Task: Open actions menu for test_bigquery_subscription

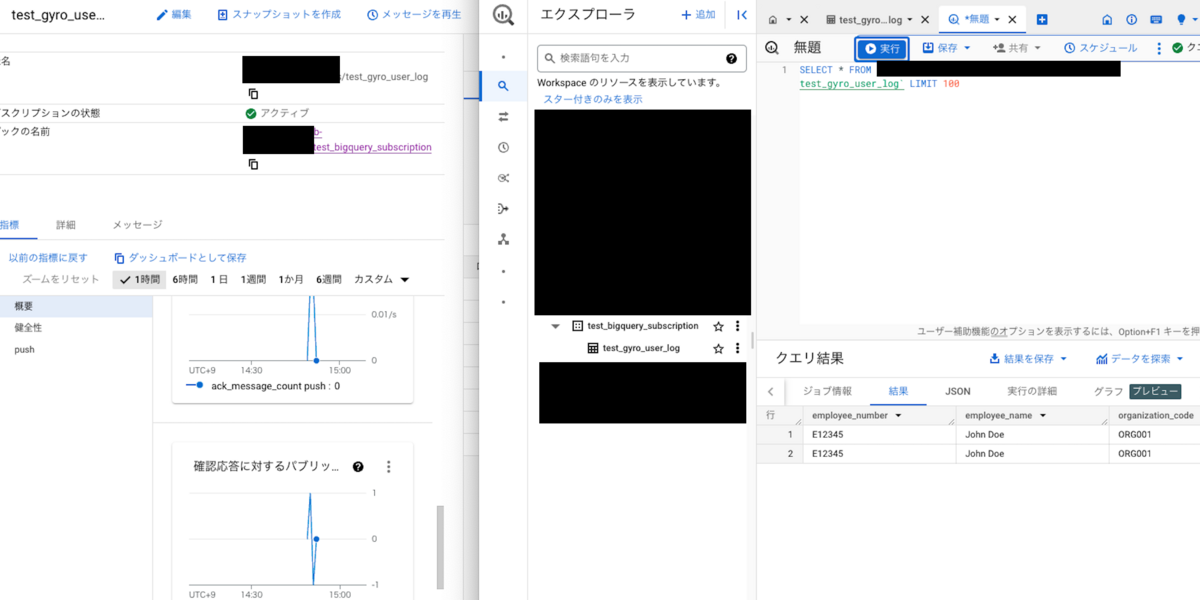Action: point(738,326)
